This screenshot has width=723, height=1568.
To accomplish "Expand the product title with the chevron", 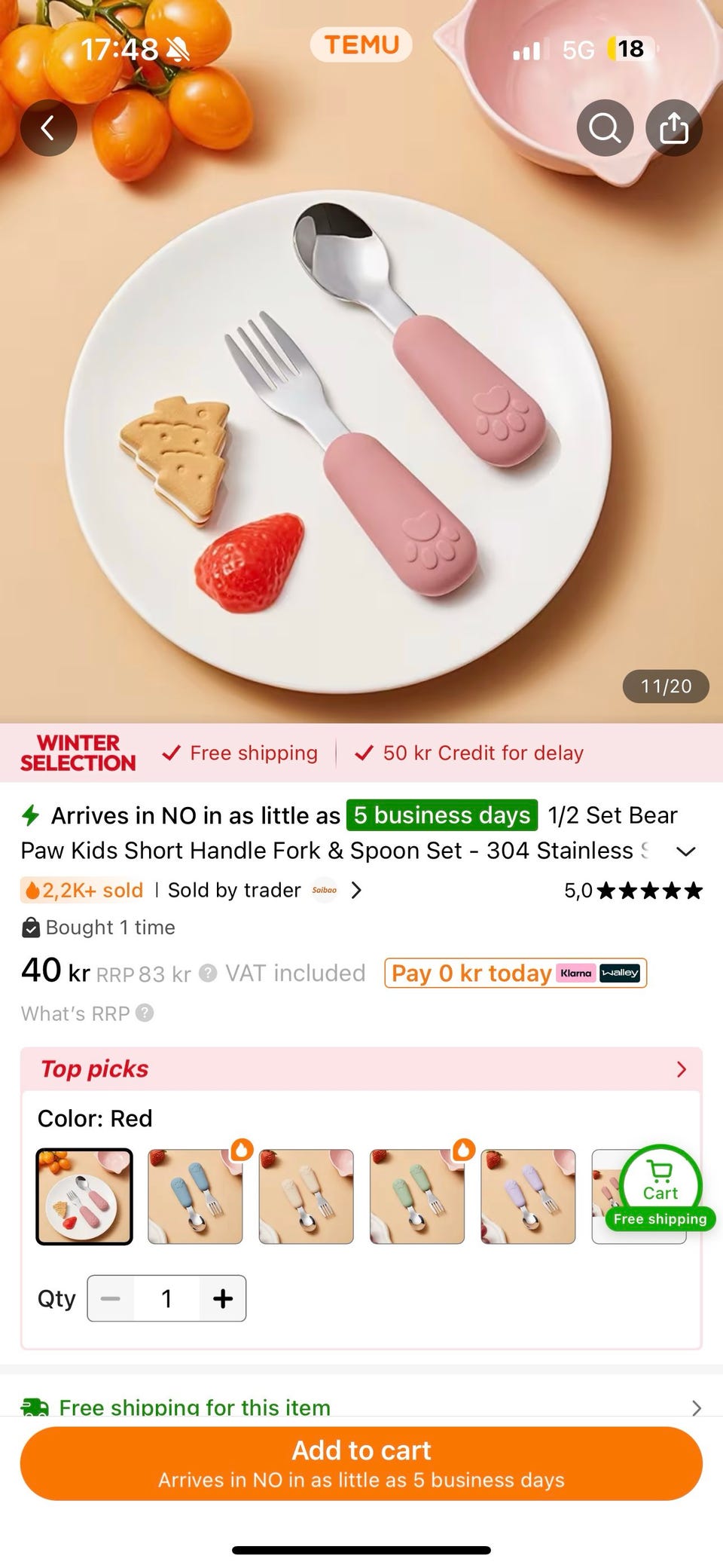I will tap(685, 851).
